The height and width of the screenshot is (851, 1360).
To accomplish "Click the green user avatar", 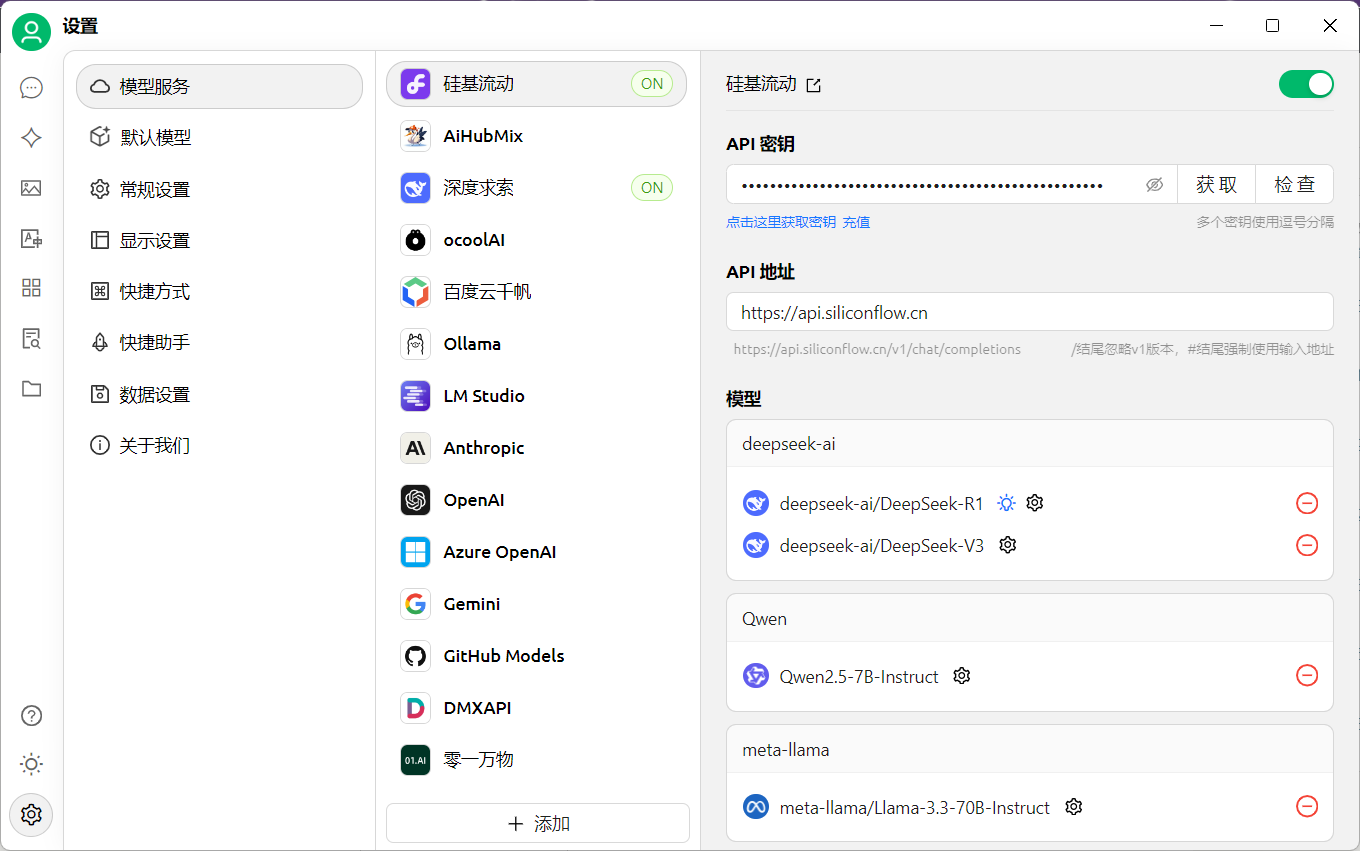I will click(x=31, y=32).
